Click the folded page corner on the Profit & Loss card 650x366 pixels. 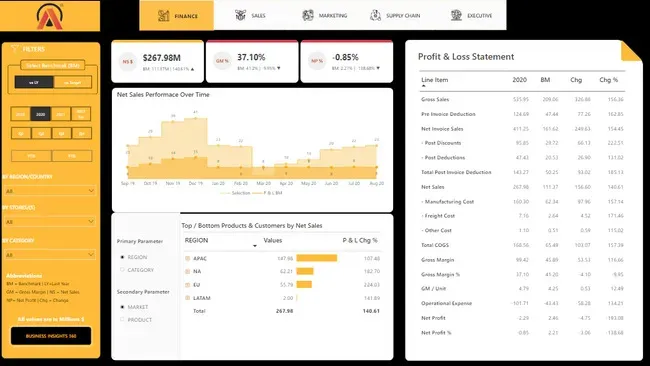631,52
